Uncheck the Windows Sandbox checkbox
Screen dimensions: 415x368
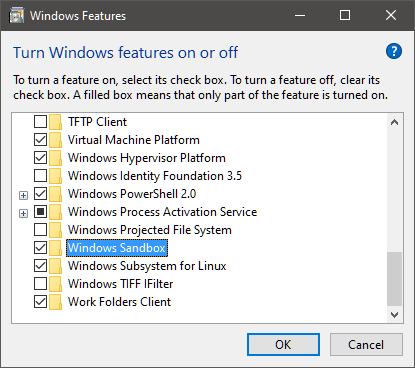point(41,248)
